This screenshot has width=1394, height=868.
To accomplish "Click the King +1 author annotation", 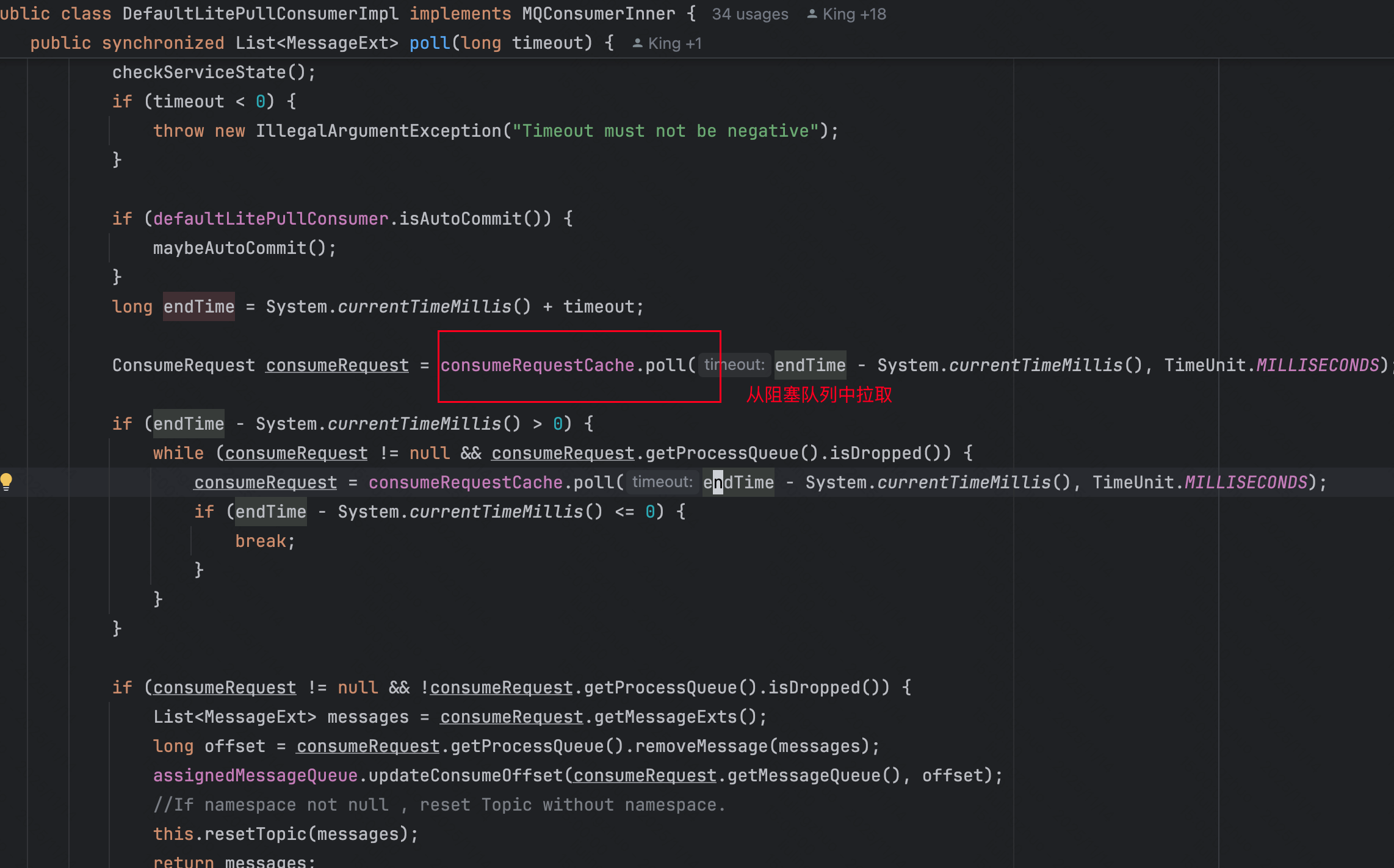I will click(674, 43).
